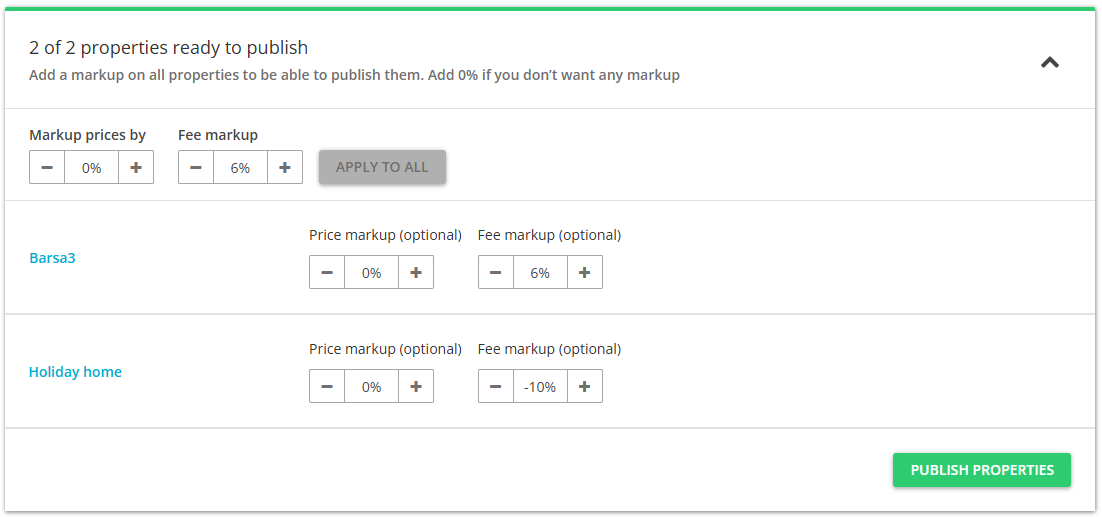The height and width of the screenshot is (517, 1102).
Task: Decrease the global Markup prices by value
Action: coord(47,167)
